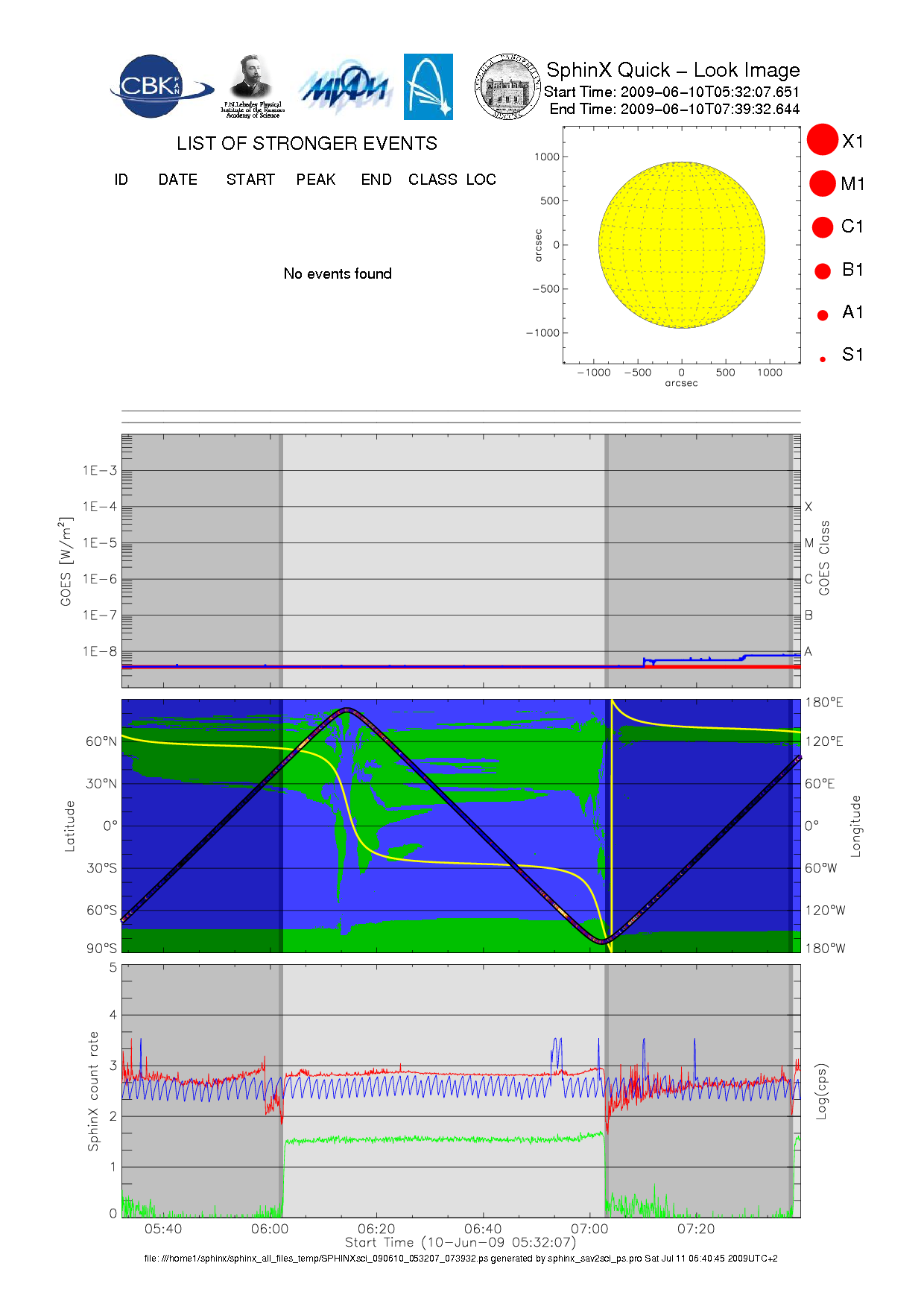
Task: Click the No events found message
Action: [338, 273]
